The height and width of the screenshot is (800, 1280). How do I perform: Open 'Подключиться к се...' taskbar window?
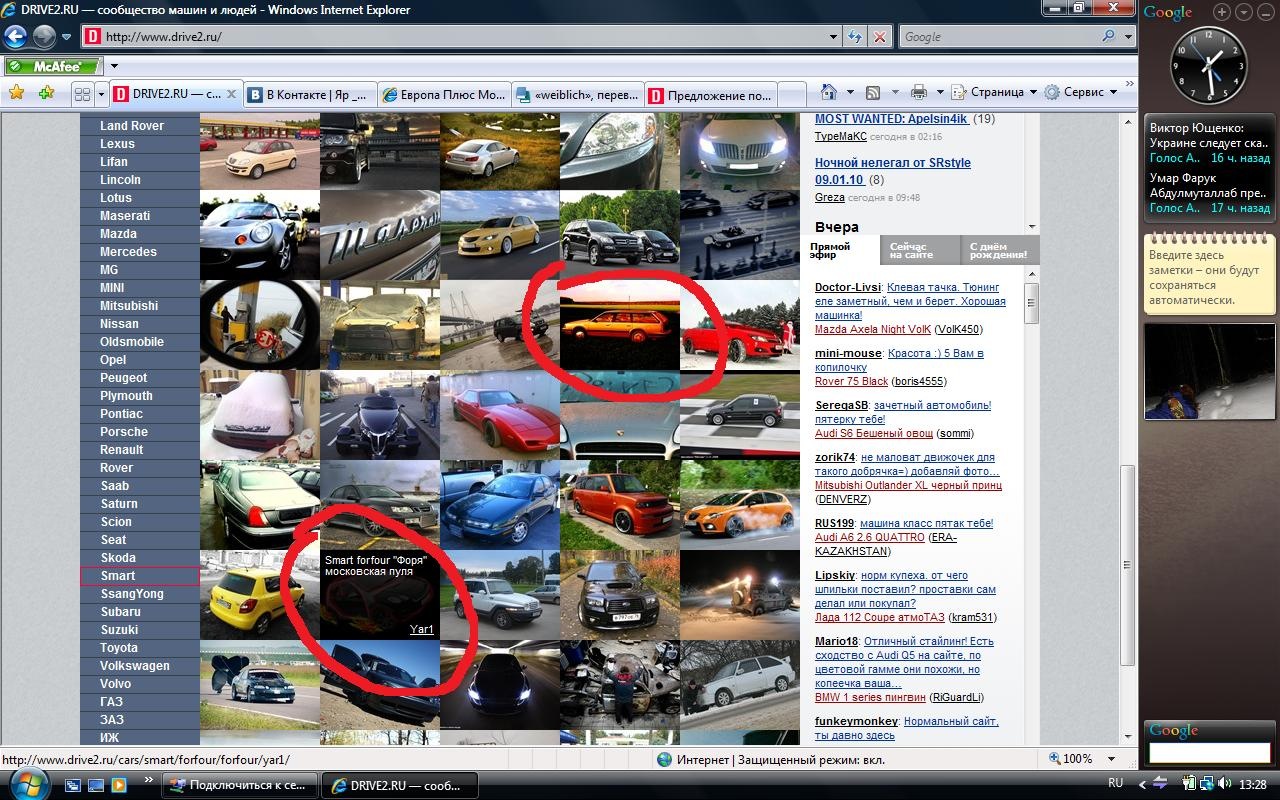coord(240,785)
